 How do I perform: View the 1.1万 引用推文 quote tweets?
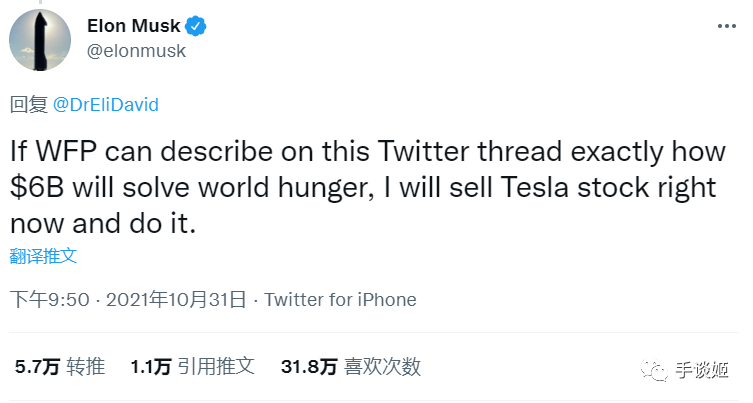(192, 367)
